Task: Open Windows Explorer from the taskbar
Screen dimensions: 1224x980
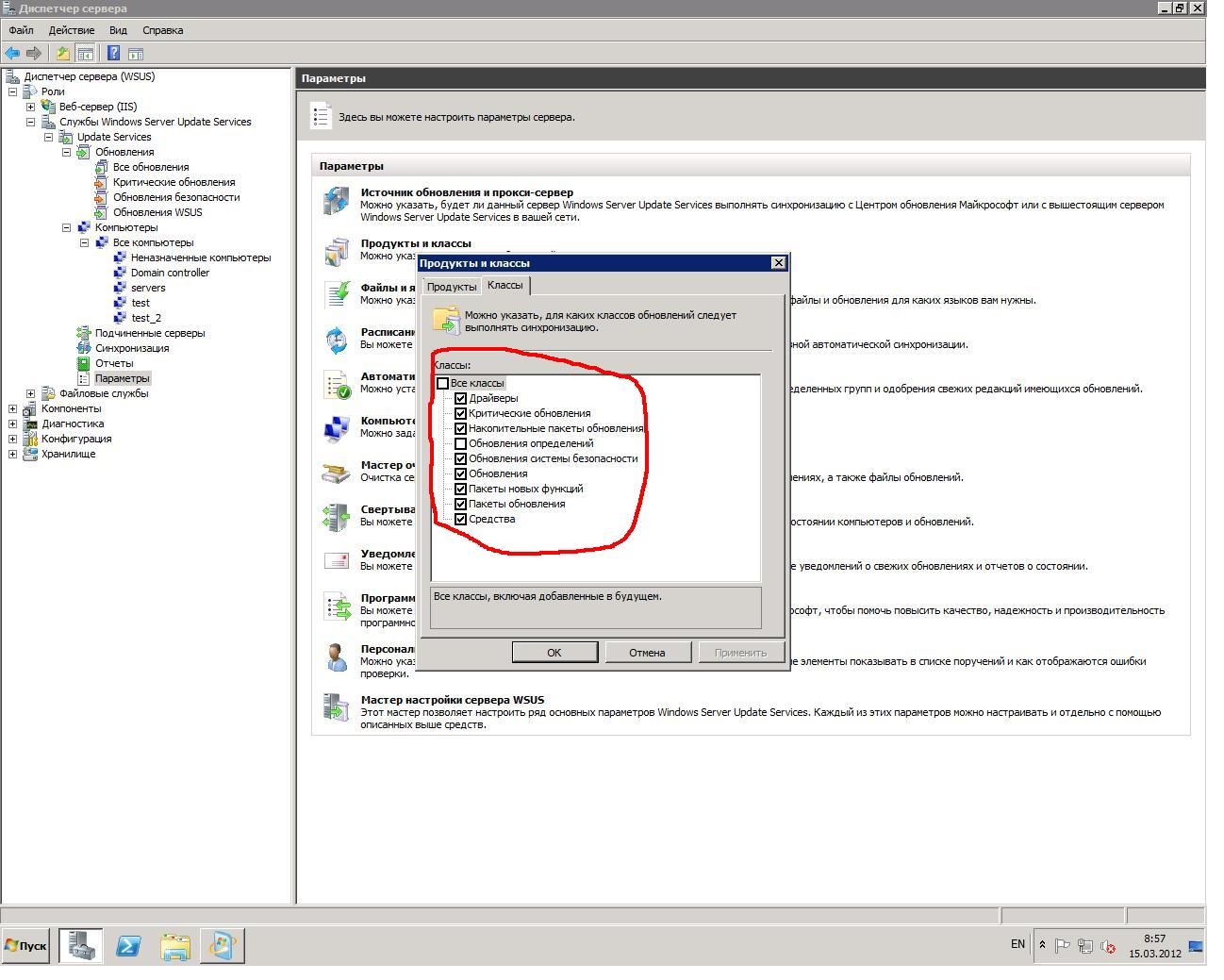Action: point(175,945)
